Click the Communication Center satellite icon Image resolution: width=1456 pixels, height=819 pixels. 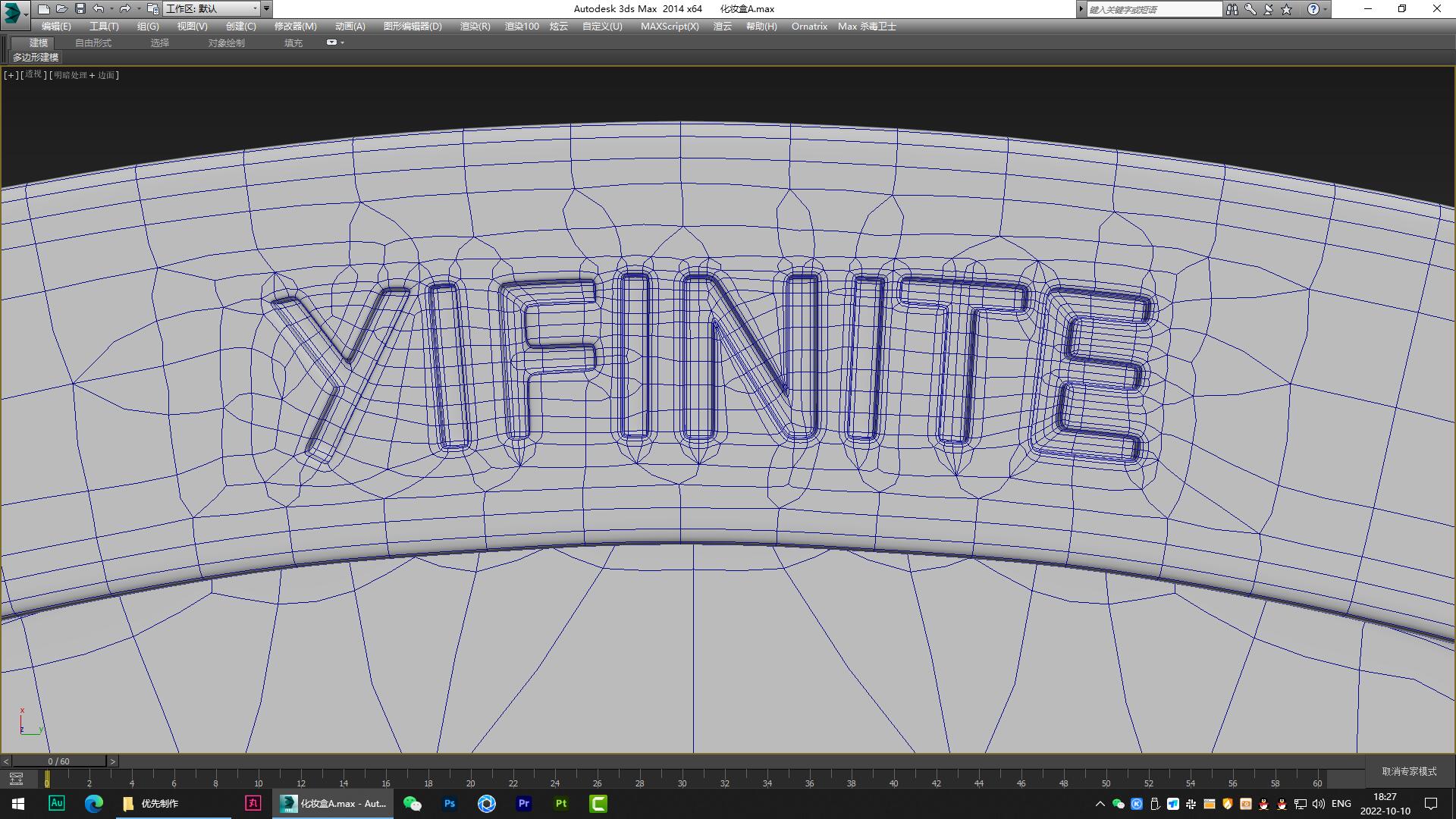pyautogui.click(x=1268, y=9)
